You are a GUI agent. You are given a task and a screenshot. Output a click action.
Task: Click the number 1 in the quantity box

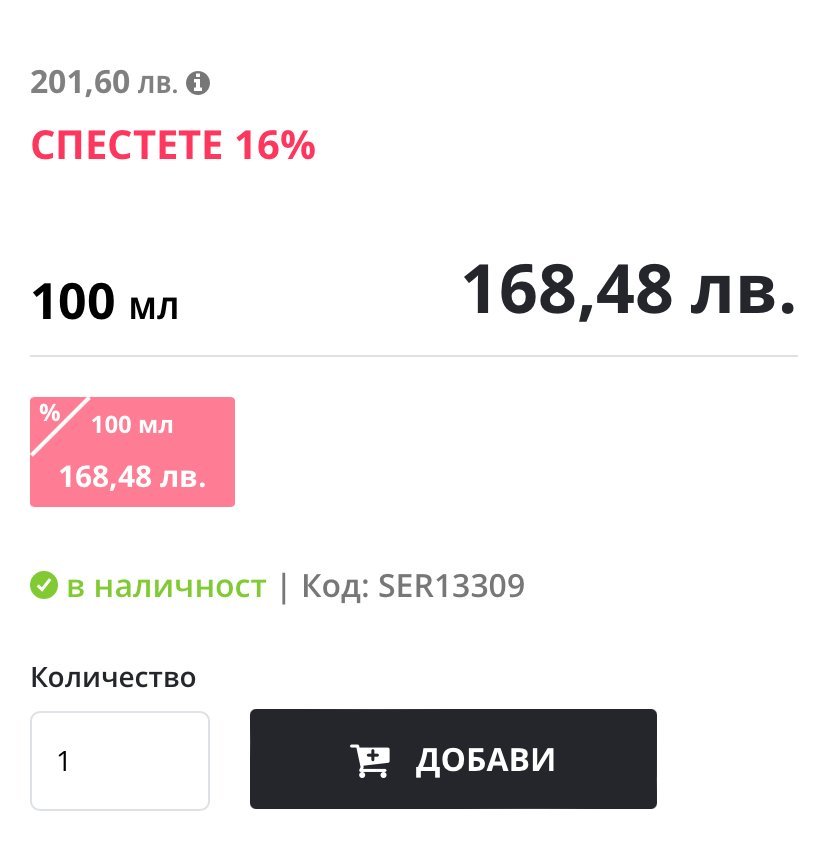point(64,762)
